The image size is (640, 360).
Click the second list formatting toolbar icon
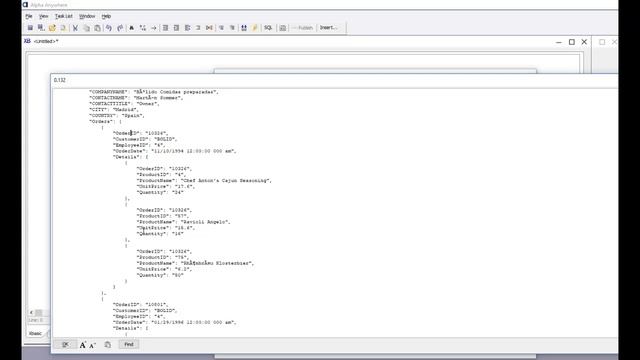[x=176, y=28]
